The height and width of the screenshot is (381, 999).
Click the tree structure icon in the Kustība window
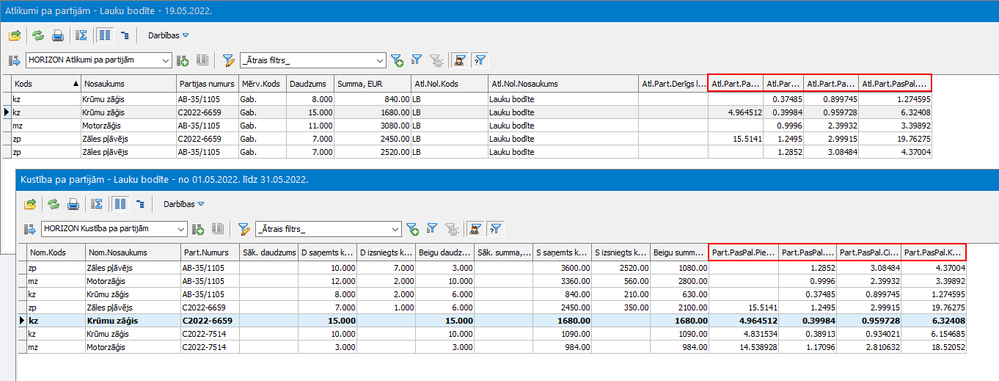coord(140,205)
